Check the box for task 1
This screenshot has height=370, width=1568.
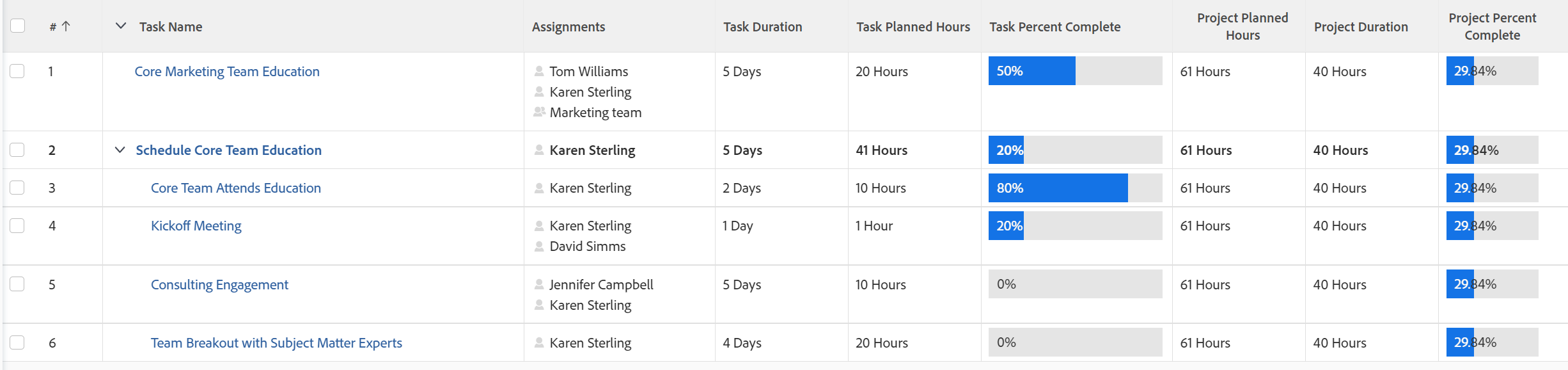point(17,71)
